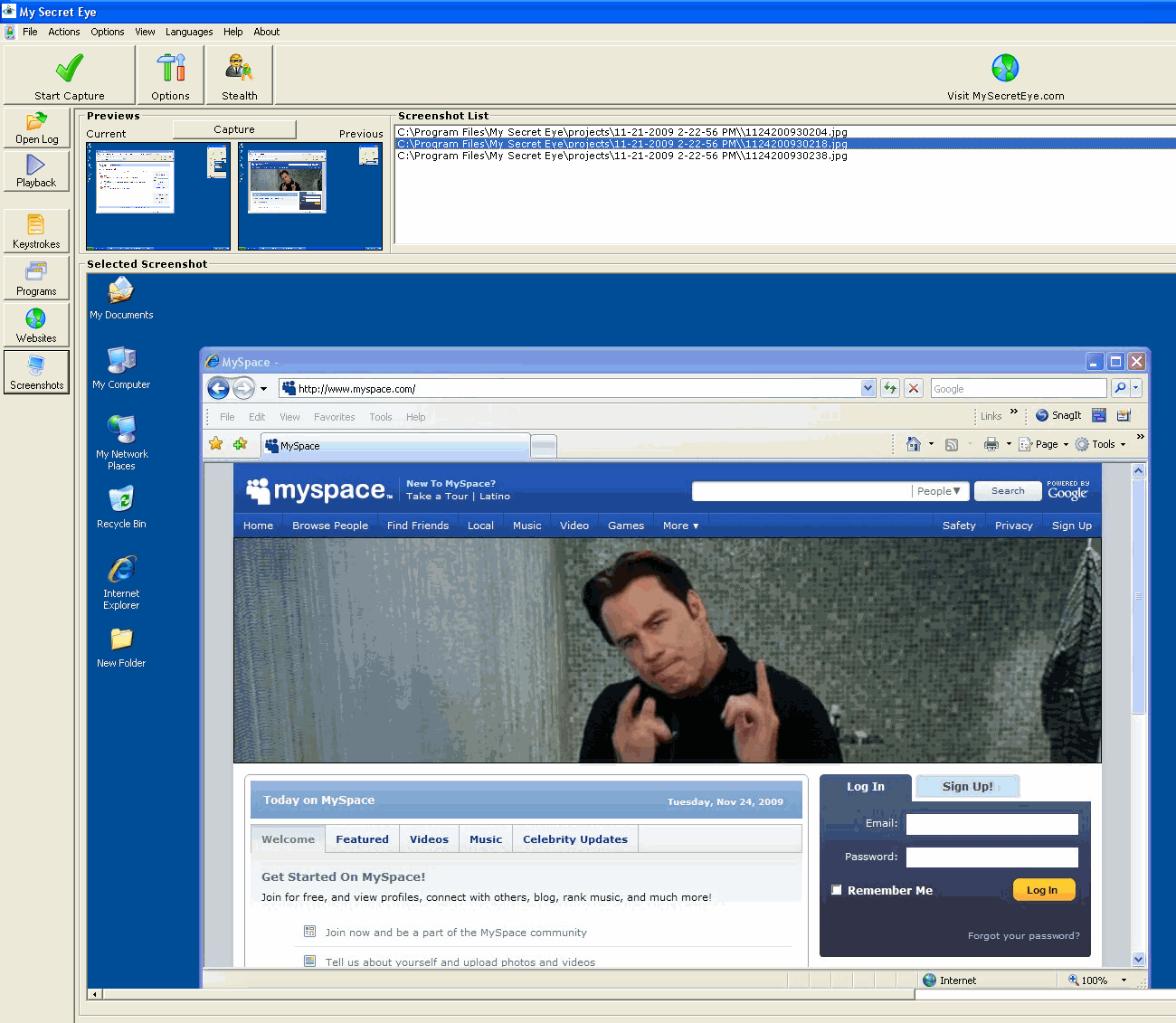Select screenshot 1124200930204.jpg in list

[622, 132]
